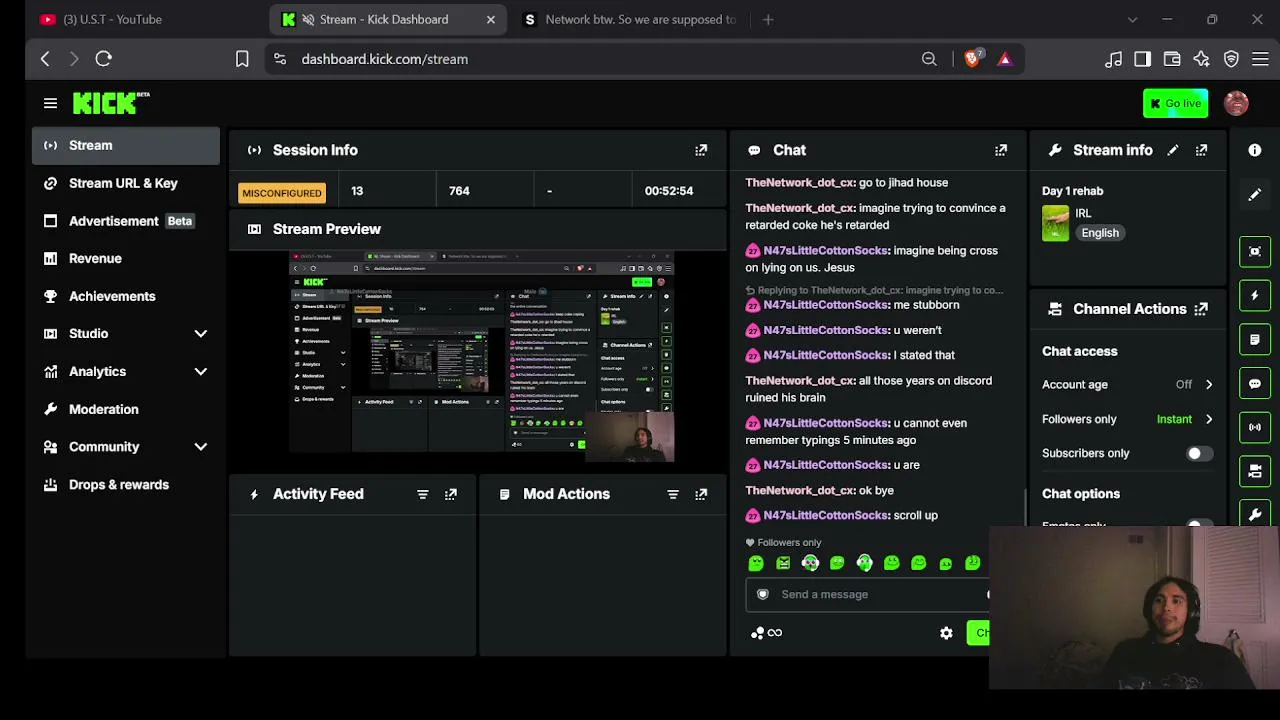
Task: Toggle the browser sidebar panel
Action: pos(1142,59)
